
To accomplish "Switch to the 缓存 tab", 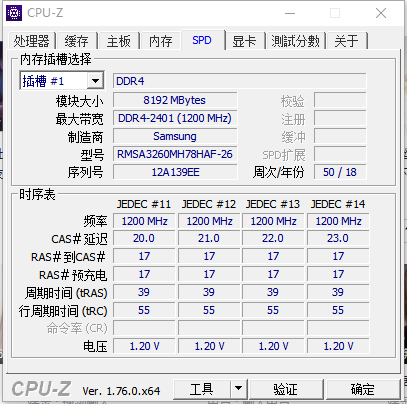I will (76, 41).
